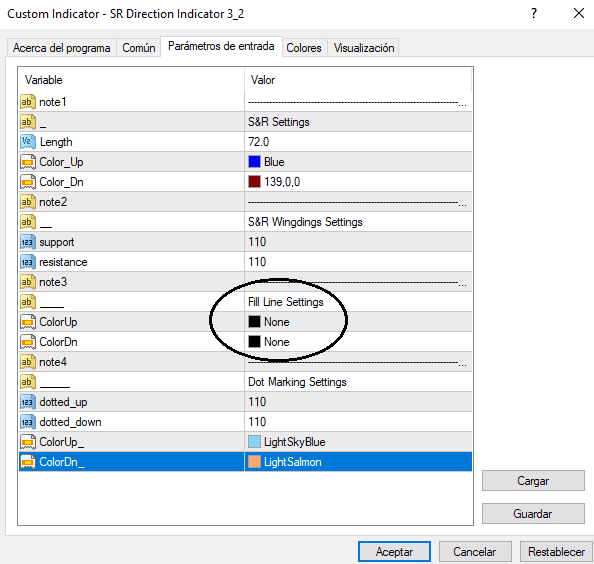The height and width of the screenshot is (564, 594).
Task: Click the string icon beside note1
Action: [28, 102]
